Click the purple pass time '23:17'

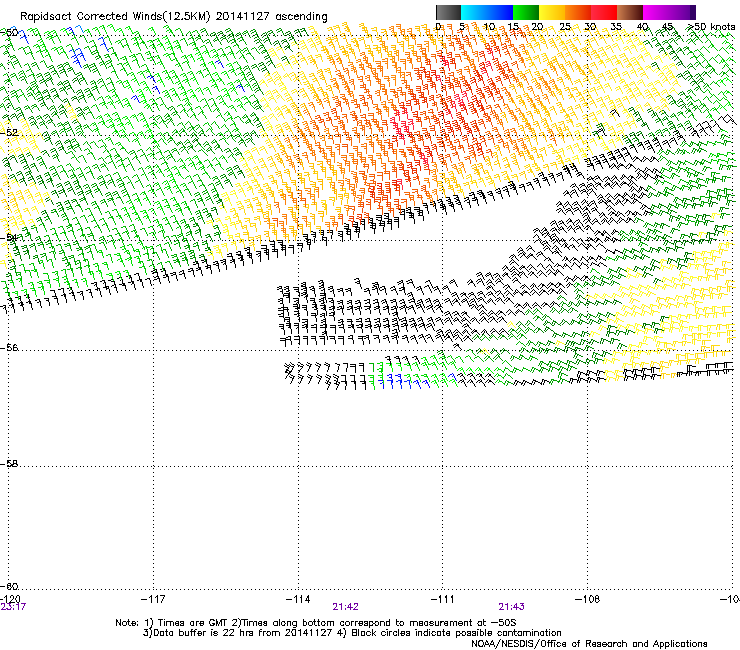[13, 607]
